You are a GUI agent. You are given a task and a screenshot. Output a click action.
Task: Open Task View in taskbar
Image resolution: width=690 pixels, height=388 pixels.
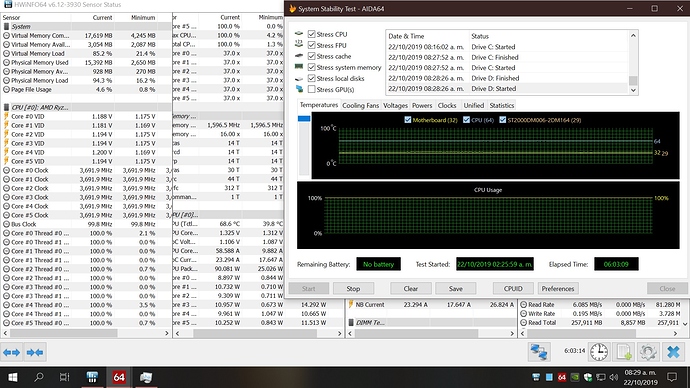[x=64, y=377]
